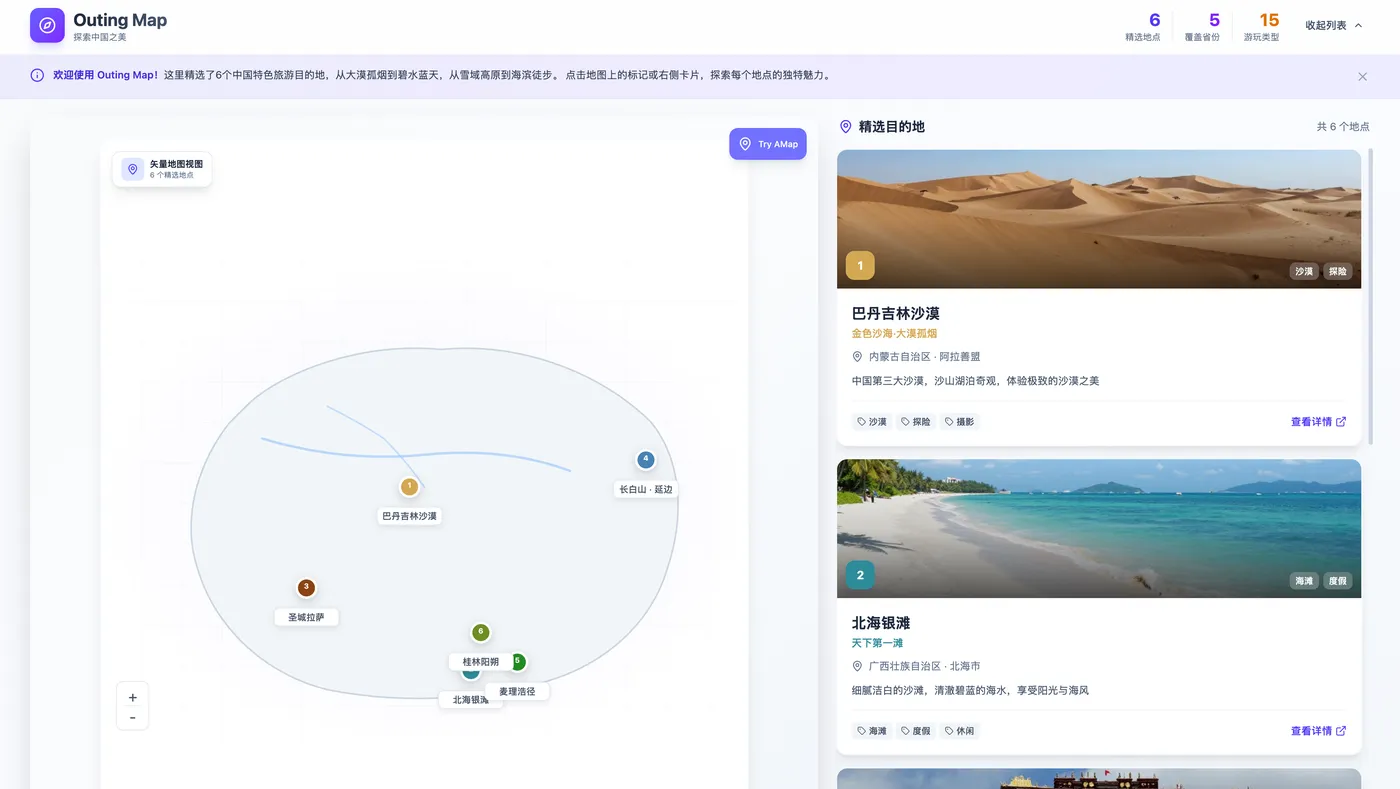Click the Outing Map compass logo icon
The image size is (1400, 789).
[47, 25]
